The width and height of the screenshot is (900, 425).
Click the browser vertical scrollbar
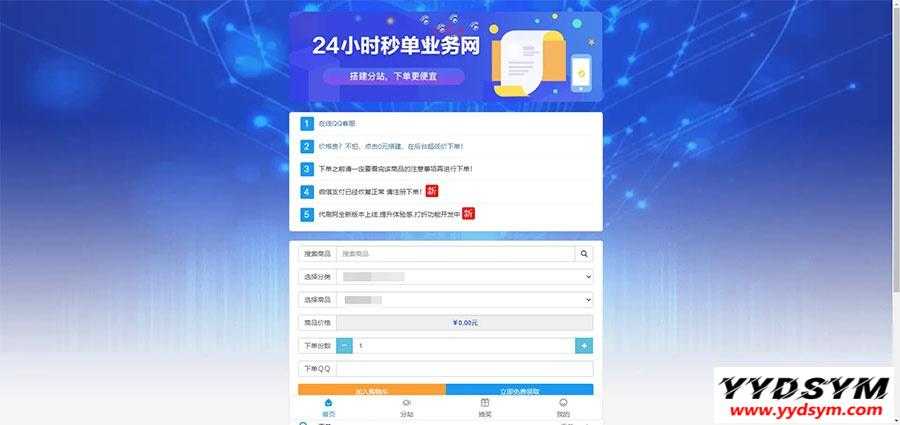897,212
